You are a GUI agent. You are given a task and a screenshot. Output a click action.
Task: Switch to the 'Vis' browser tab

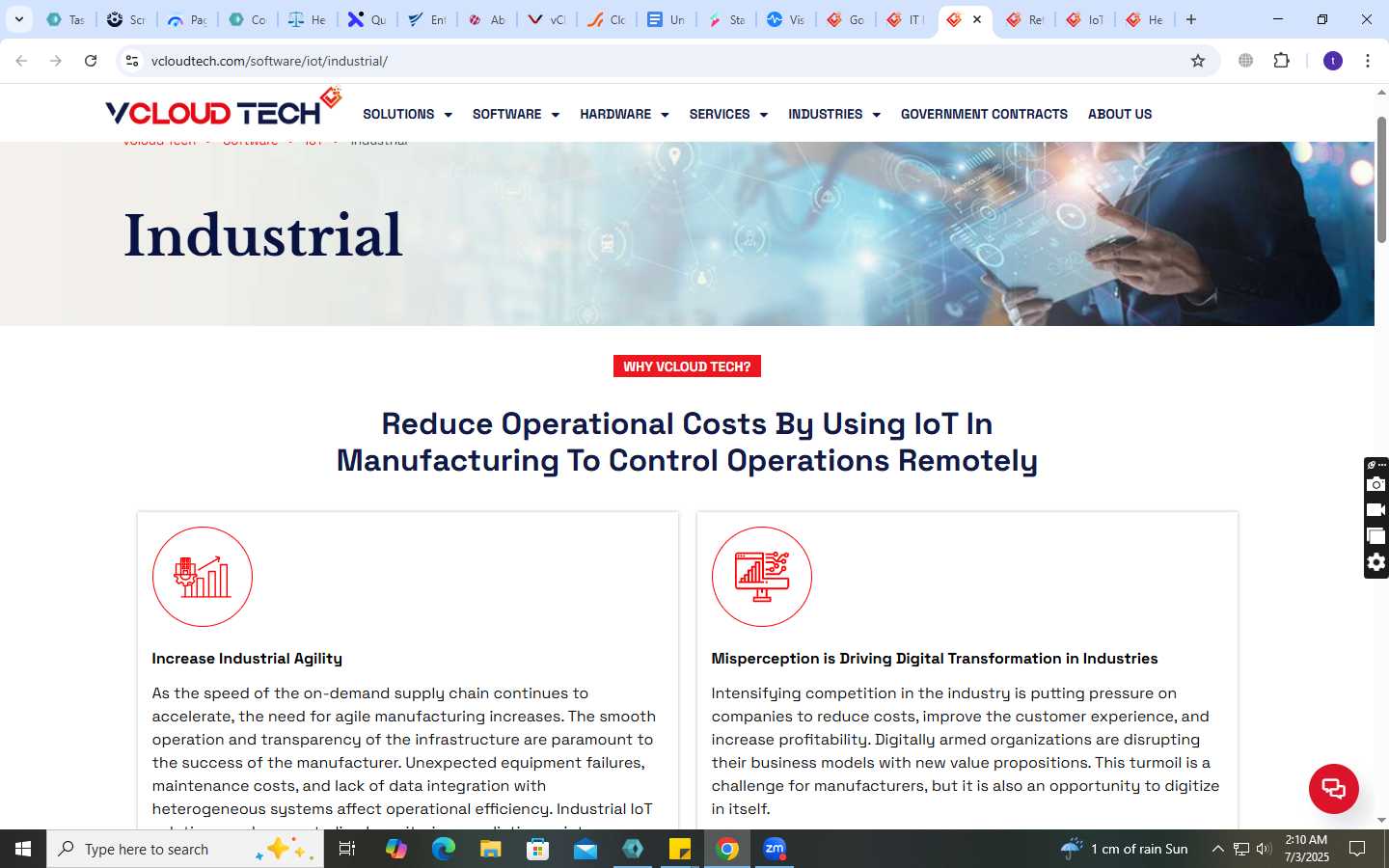tap(786, 19)
